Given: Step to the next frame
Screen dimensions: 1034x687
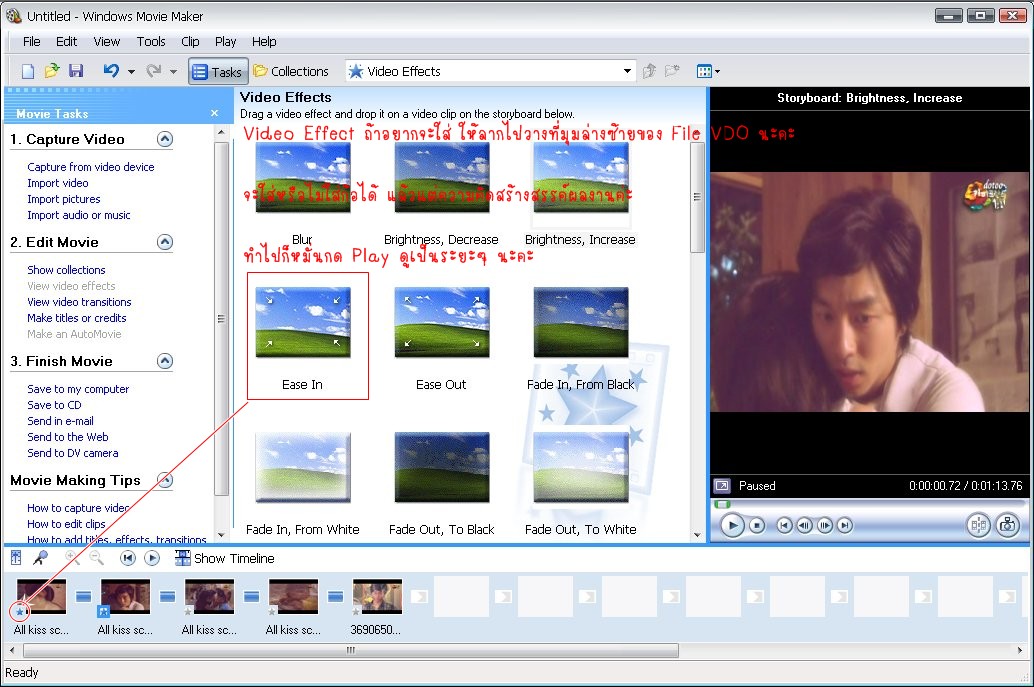Looking at the screenshot, I should point(825,525).
